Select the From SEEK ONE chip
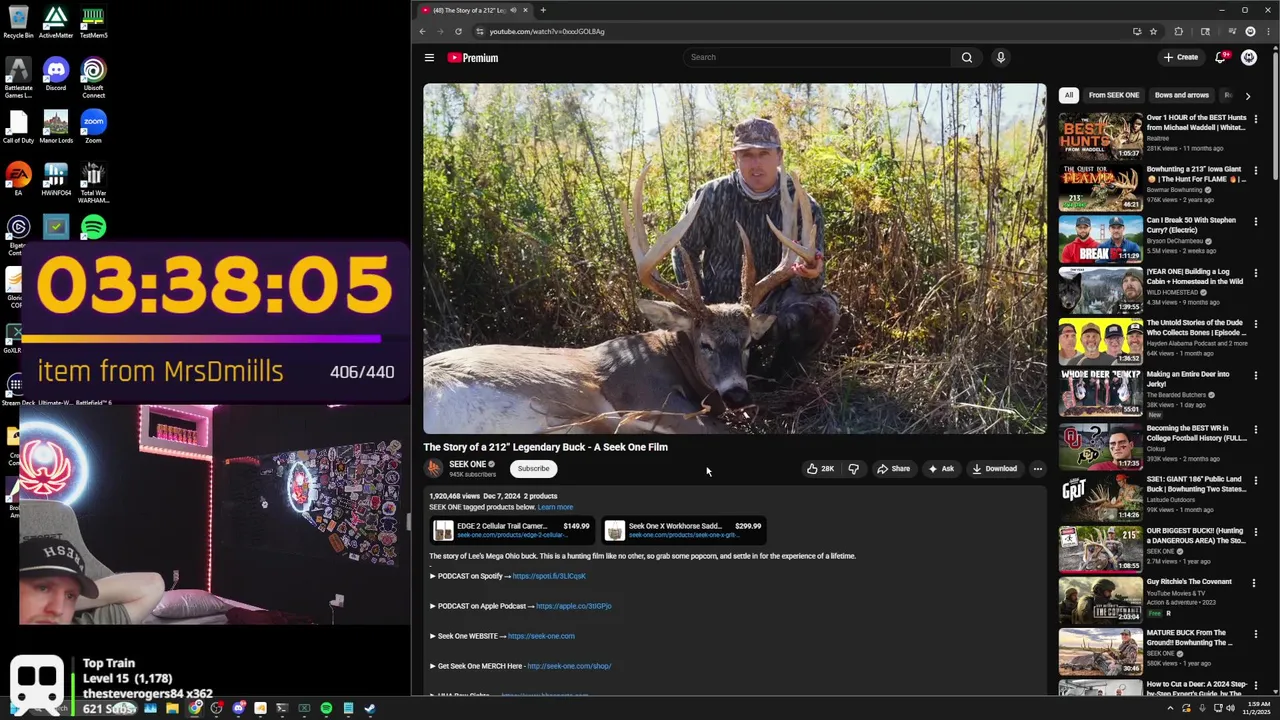The image size is (1280, 720). tap(1113, 95)
